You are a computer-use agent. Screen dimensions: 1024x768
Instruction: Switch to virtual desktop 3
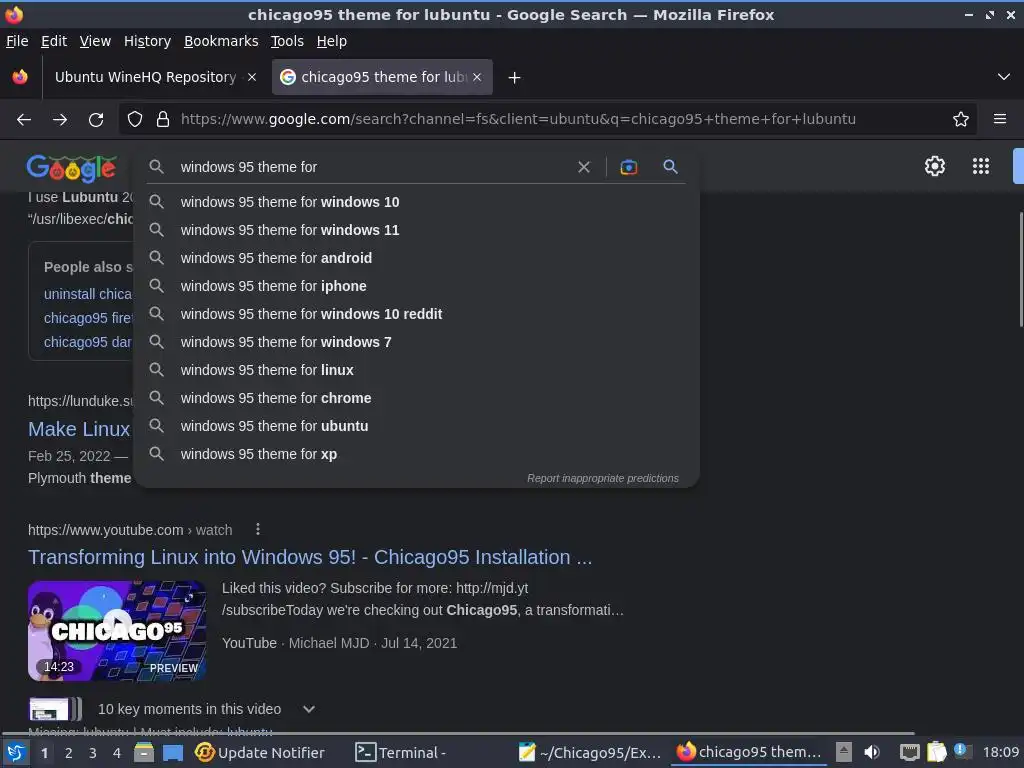[93, 753]
